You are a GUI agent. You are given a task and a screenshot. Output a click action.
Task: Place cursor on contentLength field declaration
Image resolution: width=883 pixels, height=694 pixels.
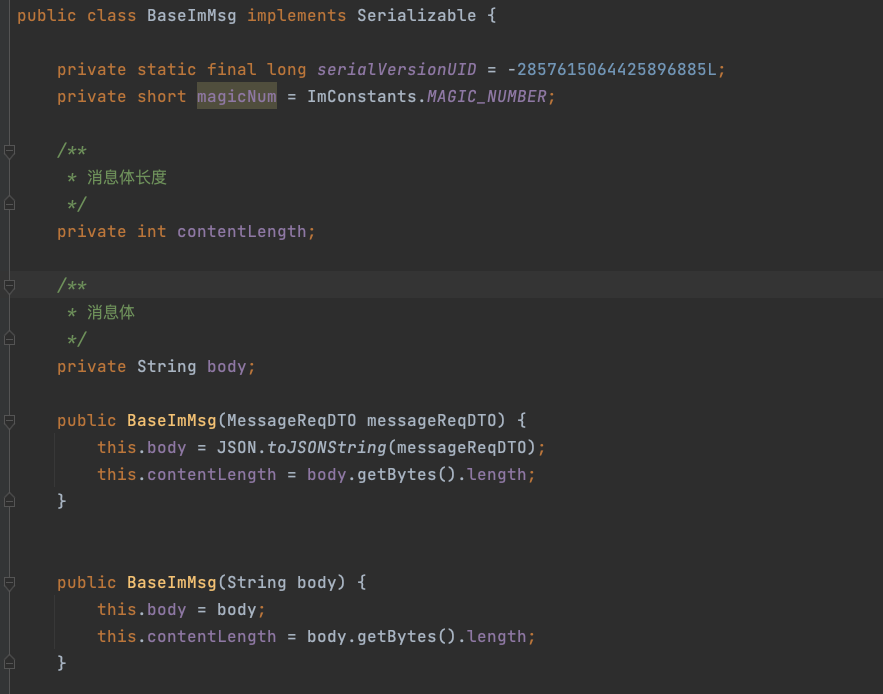coord(241,232)
